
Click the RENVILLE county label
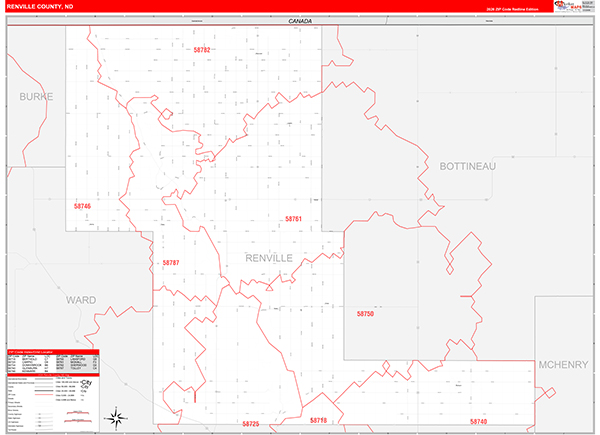click(x=269, y=258)
